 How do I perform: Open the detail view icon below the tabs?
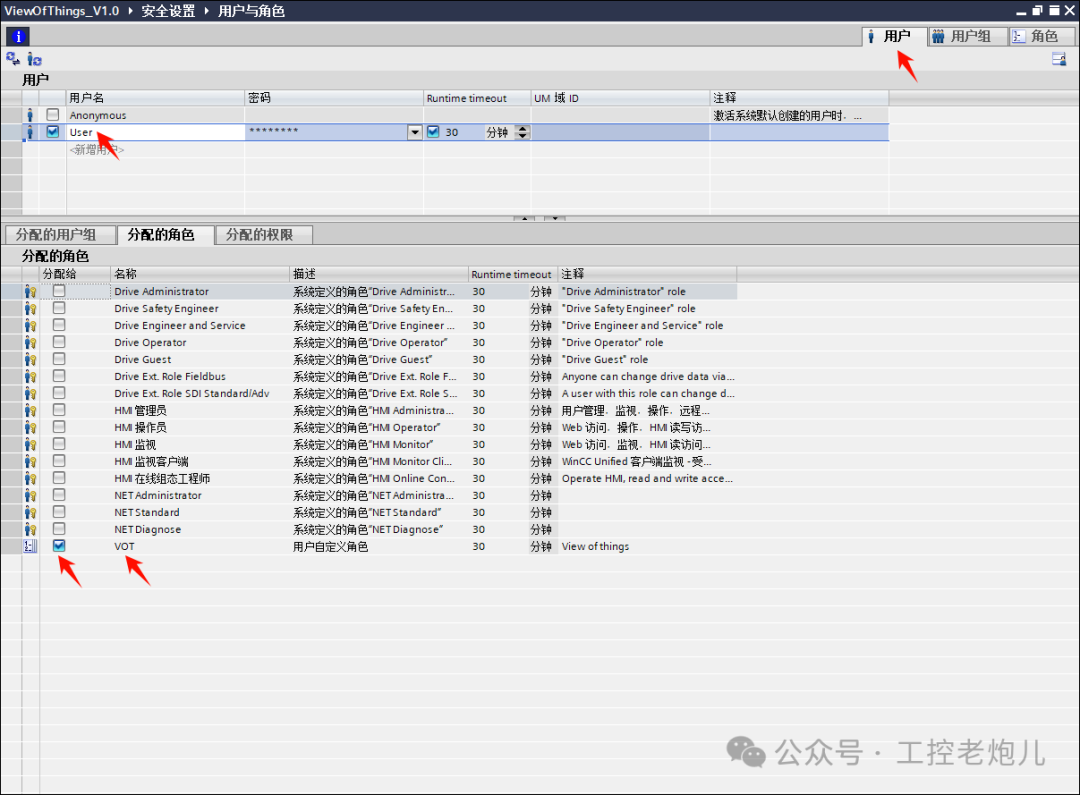1059,59
